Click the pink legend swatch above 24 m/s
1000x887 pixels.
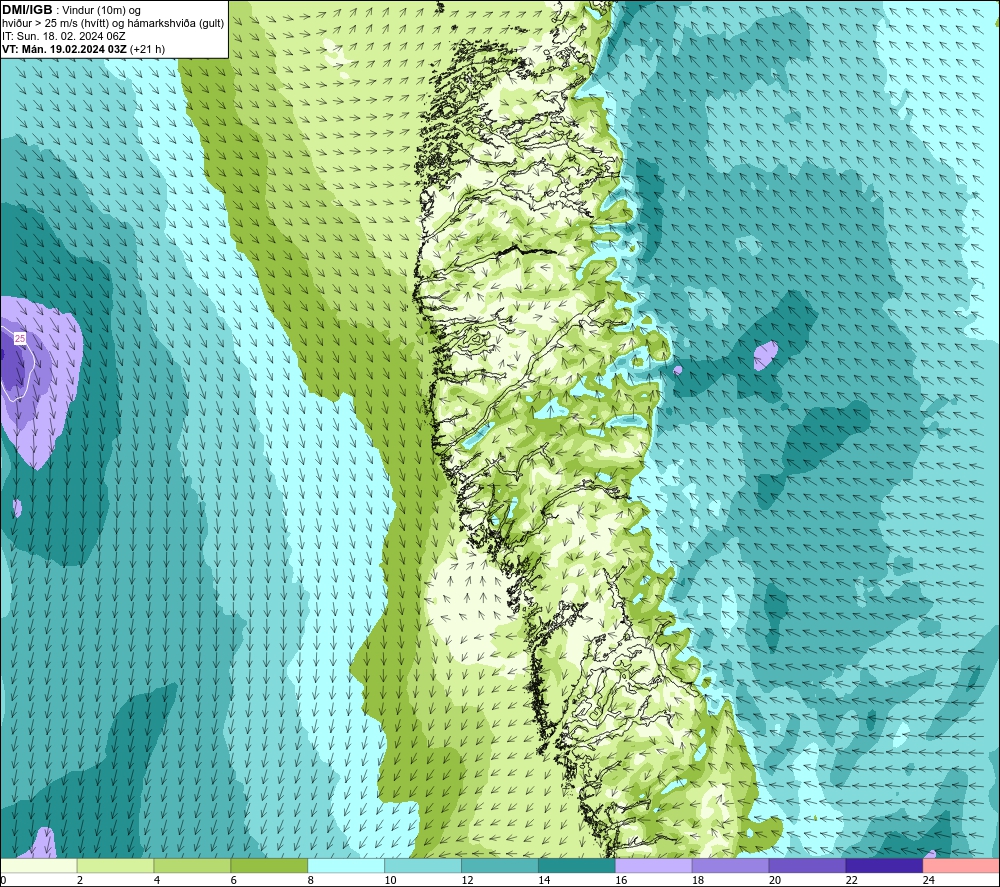pos(961,865)
